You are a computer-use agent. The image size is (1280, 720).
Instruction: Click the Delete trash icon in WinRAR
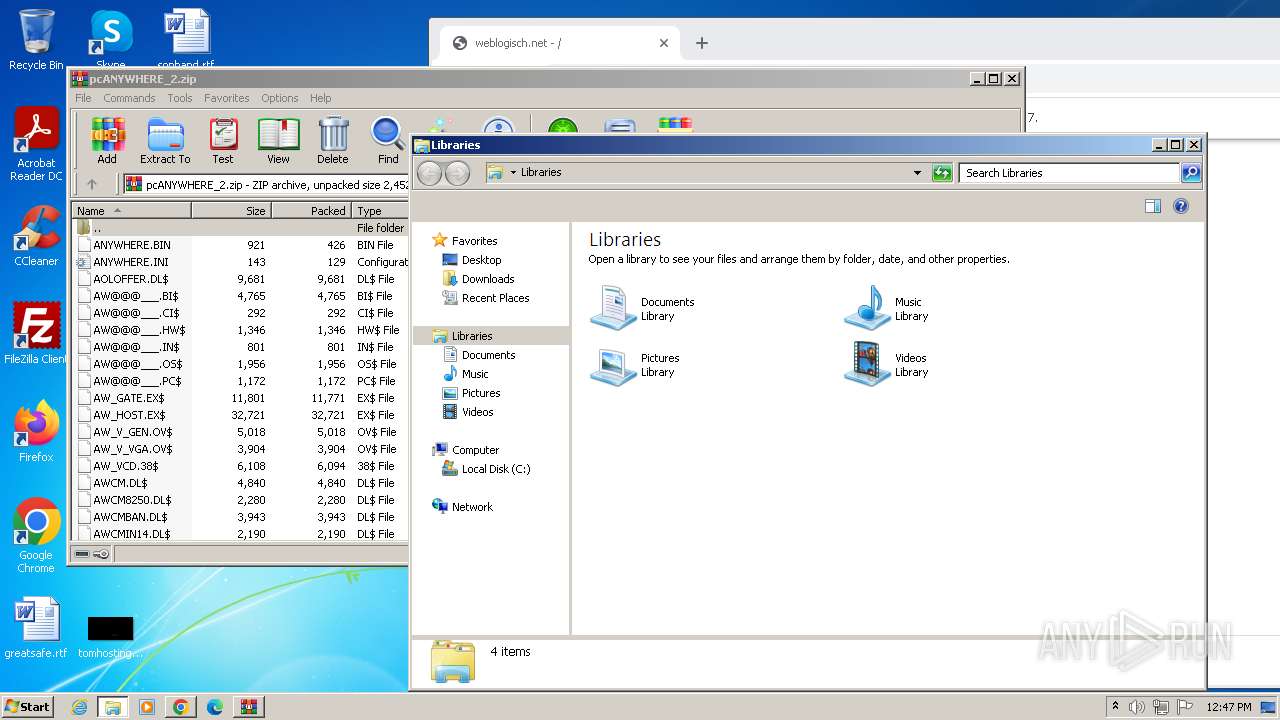click(333, 140)
